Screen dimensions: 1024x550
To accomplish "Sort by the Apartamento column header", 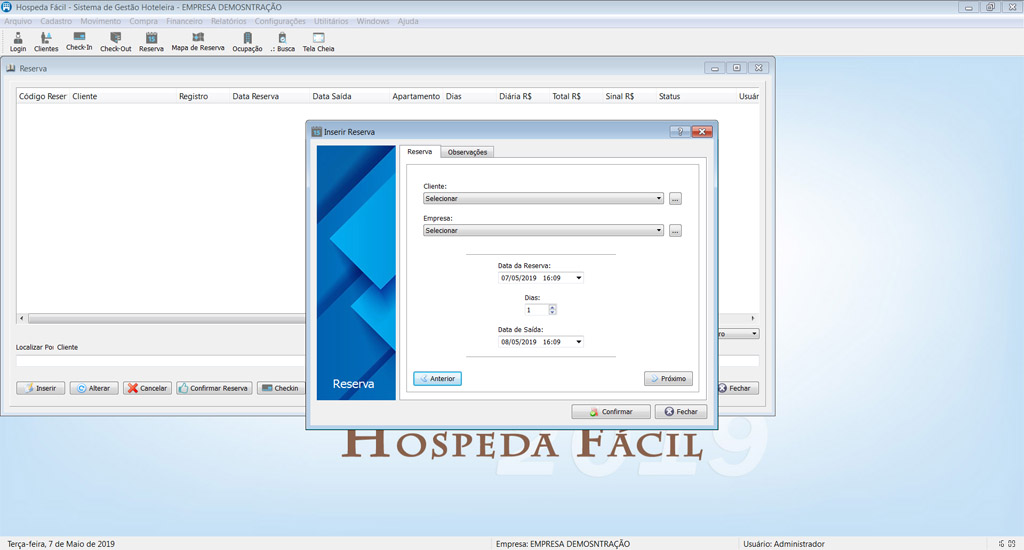I will (416, 96).
